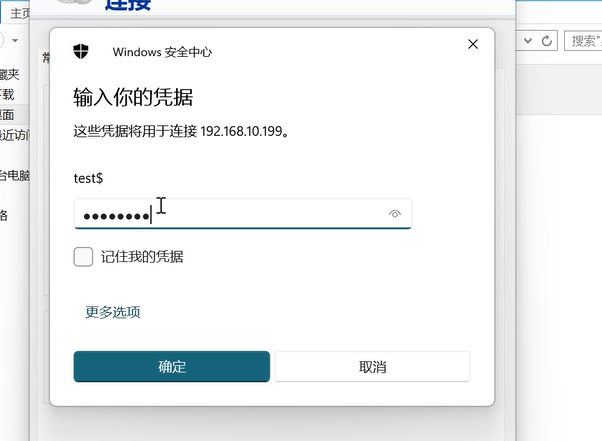Screen dimensions: 602x441
Task: Click the Windows Security shield icon
Action: pyautogui.click(x=83, y=52)
